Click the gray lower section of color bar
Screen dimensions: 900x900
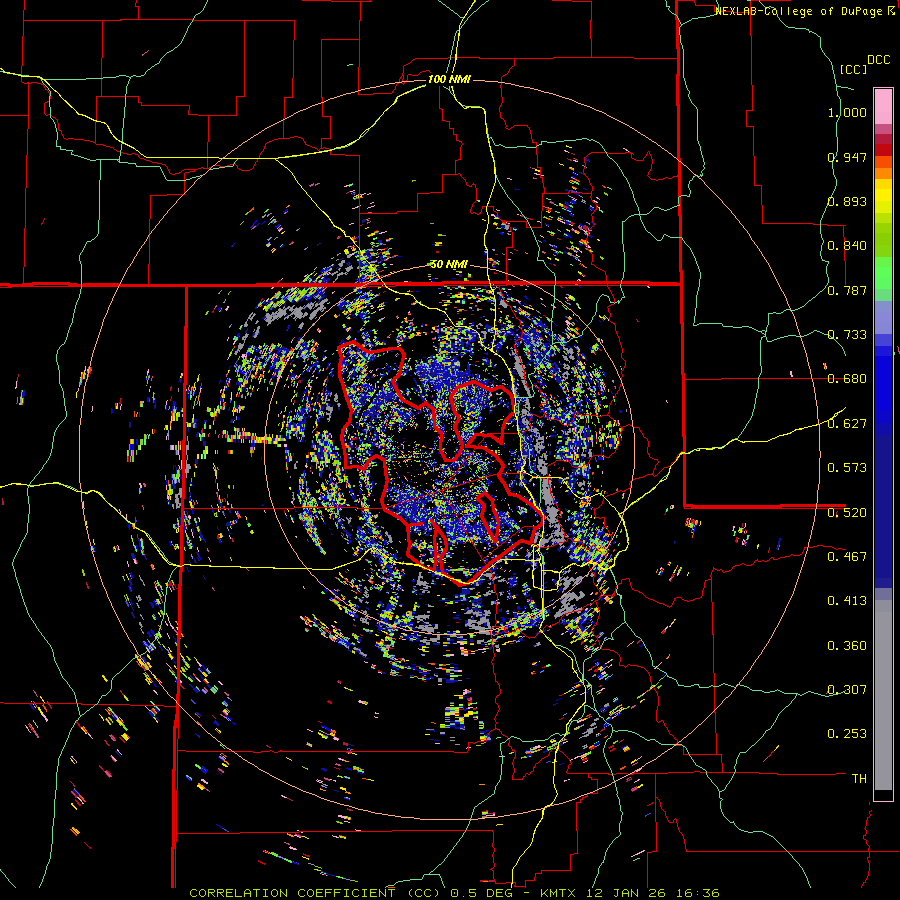[x=883, y=695]
